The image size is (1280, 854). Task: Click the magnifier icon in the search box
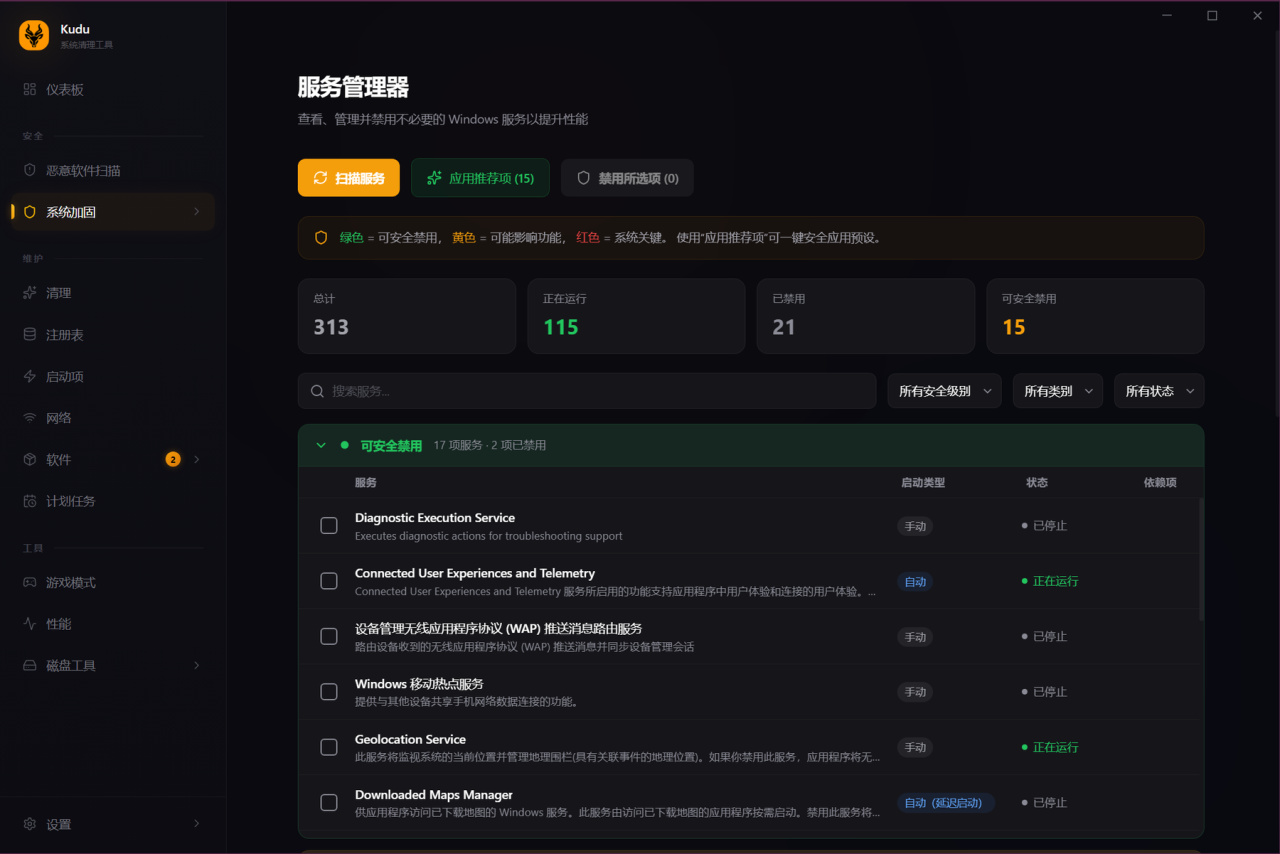[317, 391]
